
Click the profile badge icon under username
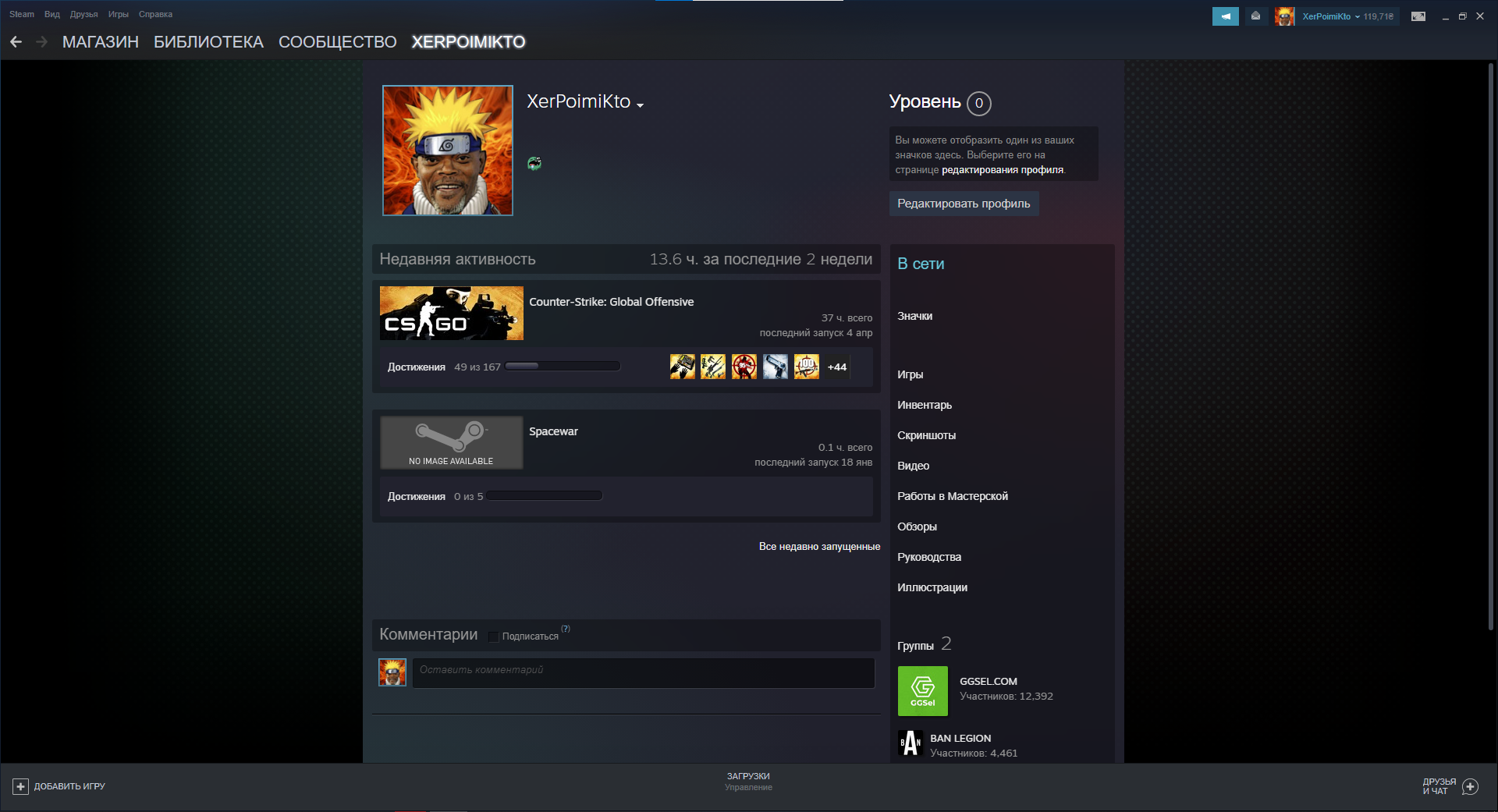point(534,164)
